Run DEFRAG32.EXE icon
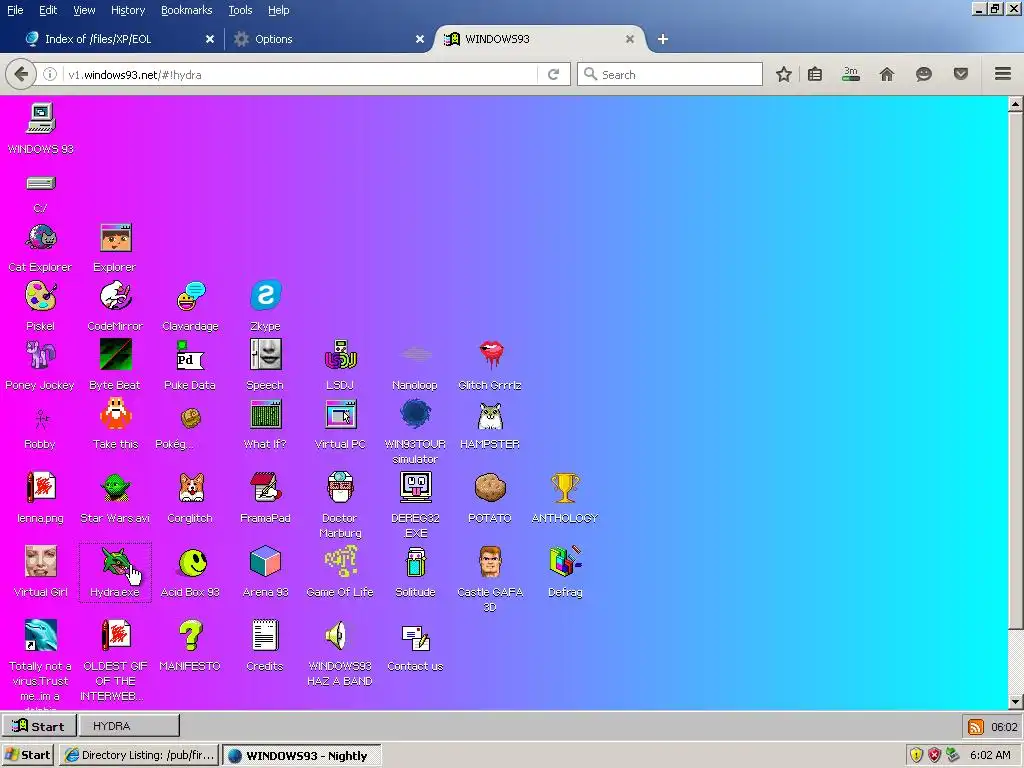This screenshot has width=1024, height=768. click(415, 487)
